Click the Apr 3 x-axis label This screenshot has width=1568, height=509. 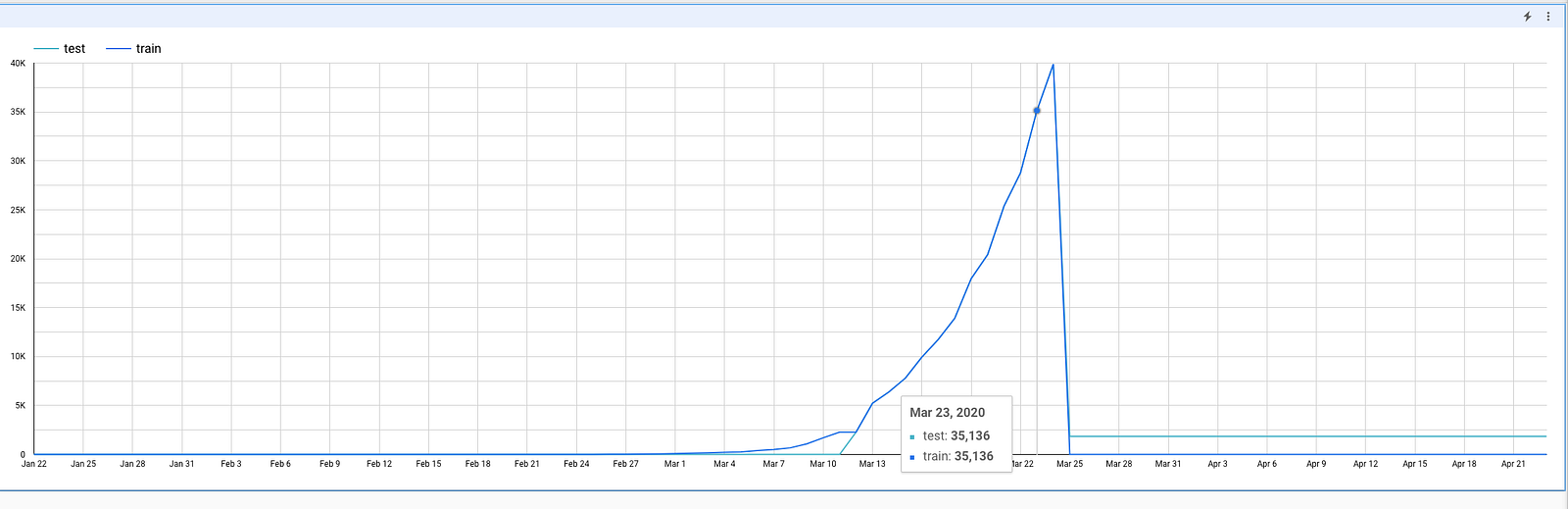[1217, 464]
